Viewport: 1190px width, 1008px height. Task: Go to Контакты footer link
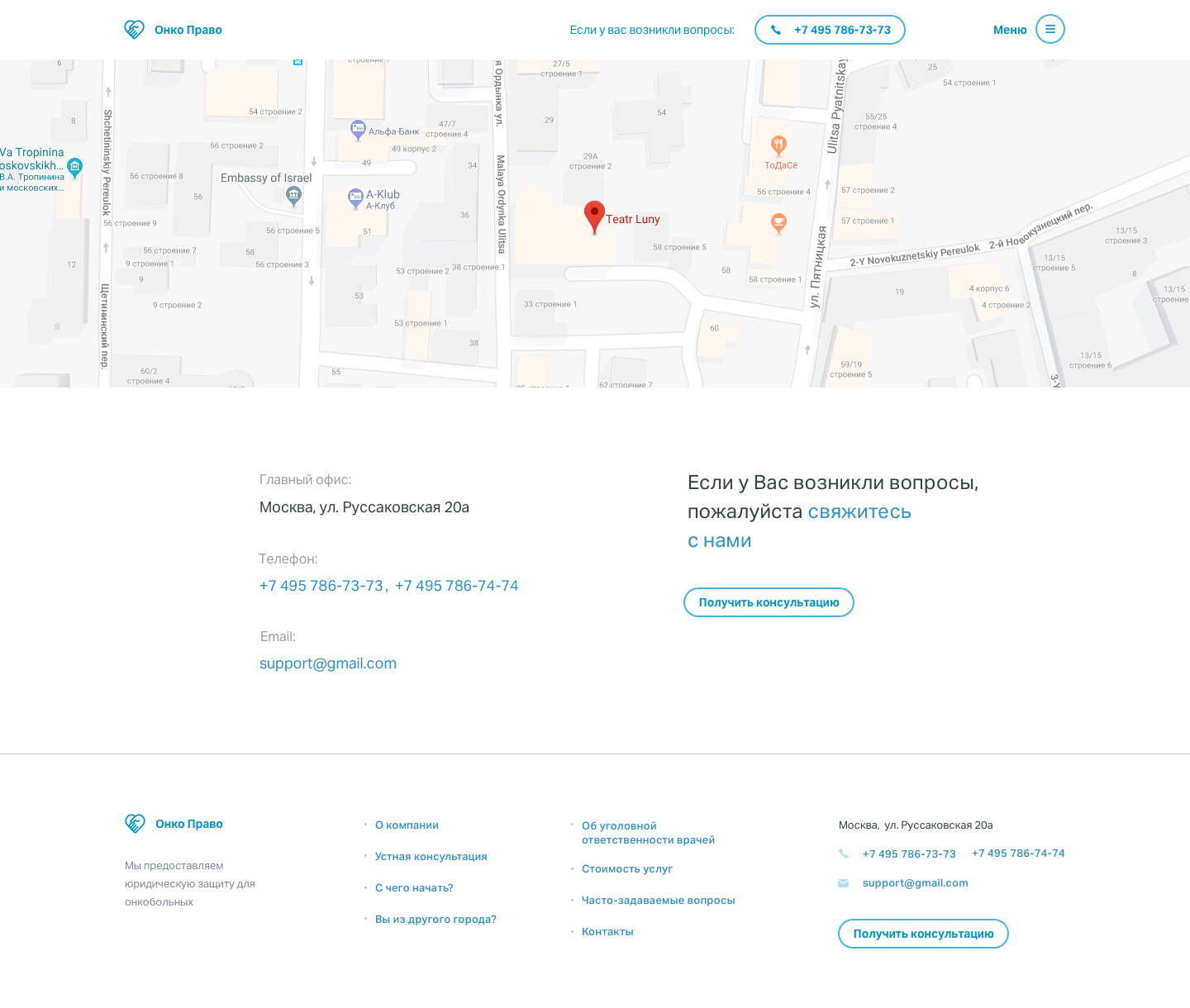(x=607, y=932)
